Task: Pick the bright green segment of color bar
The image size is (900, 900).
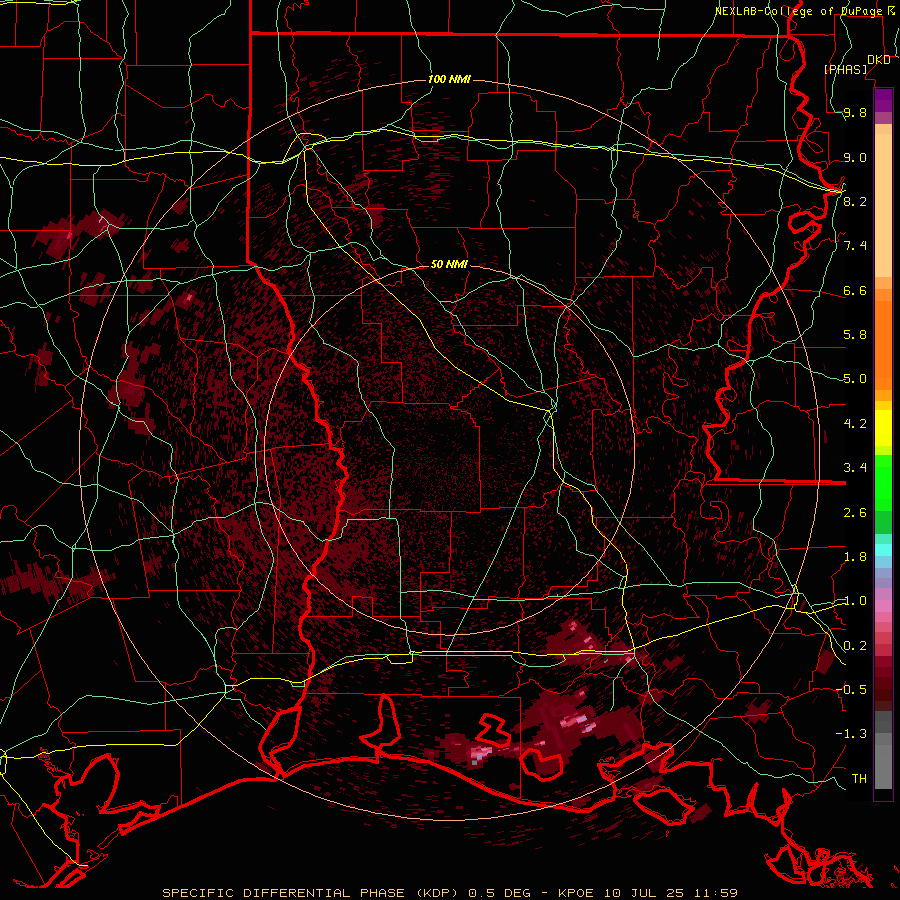Action: tap(883, 482)
